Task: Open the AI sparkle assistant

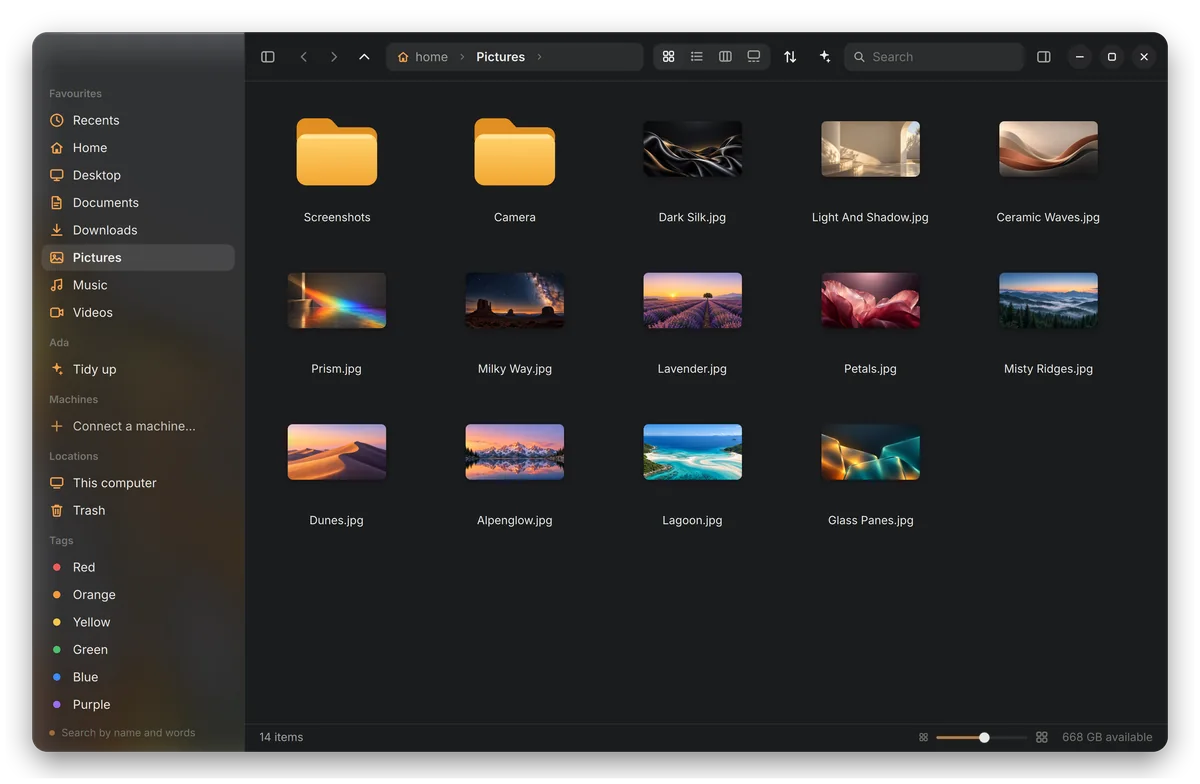Action: 824,57
